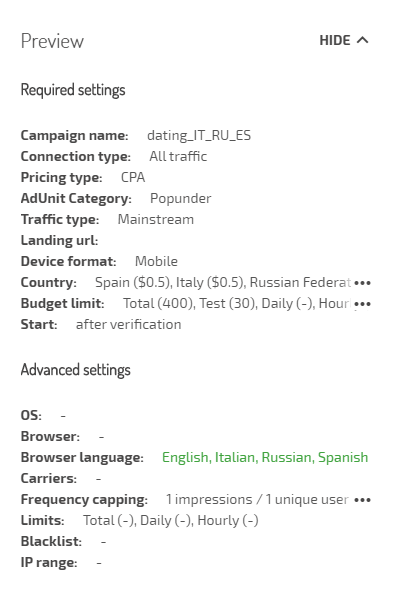The height and width of the screenshot is (600, 398).
Task: Expand truncated Country list ellipsis
Action: [362, 283]
